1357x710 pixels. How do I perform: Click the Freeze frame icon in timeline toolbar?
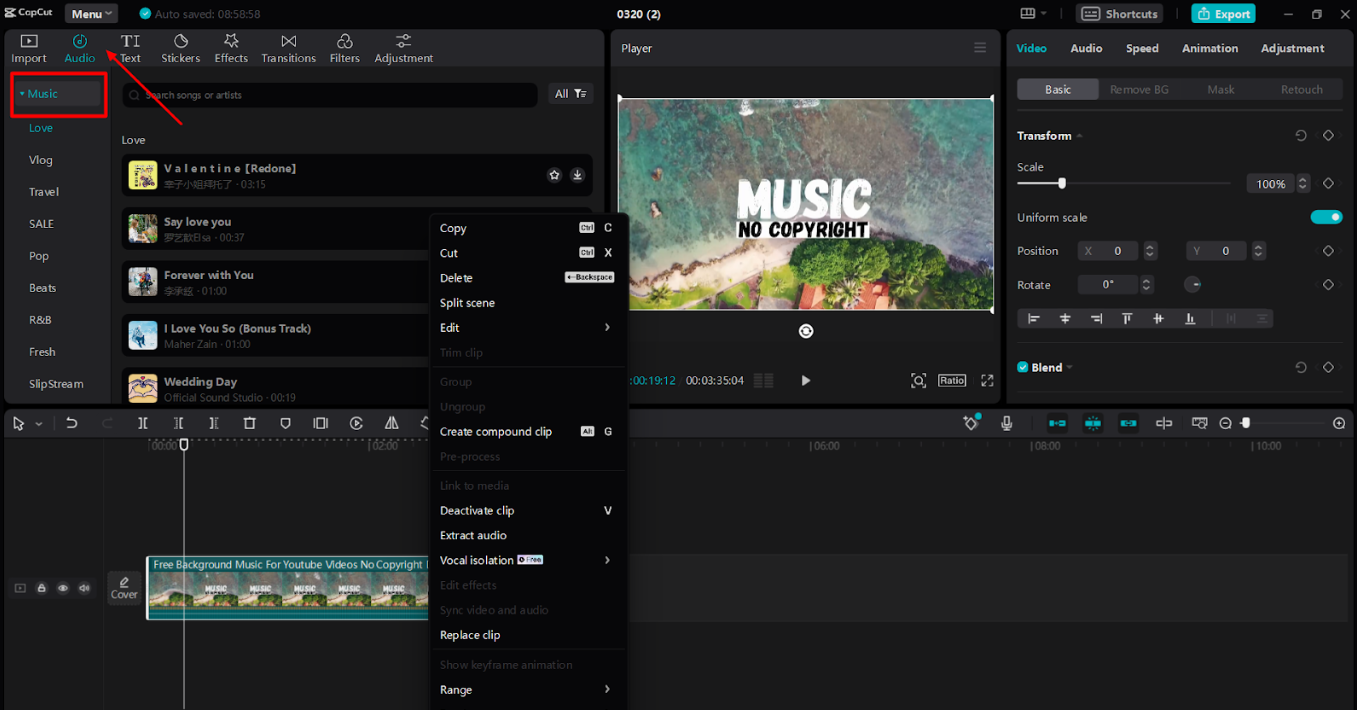(x=321, y=423)
